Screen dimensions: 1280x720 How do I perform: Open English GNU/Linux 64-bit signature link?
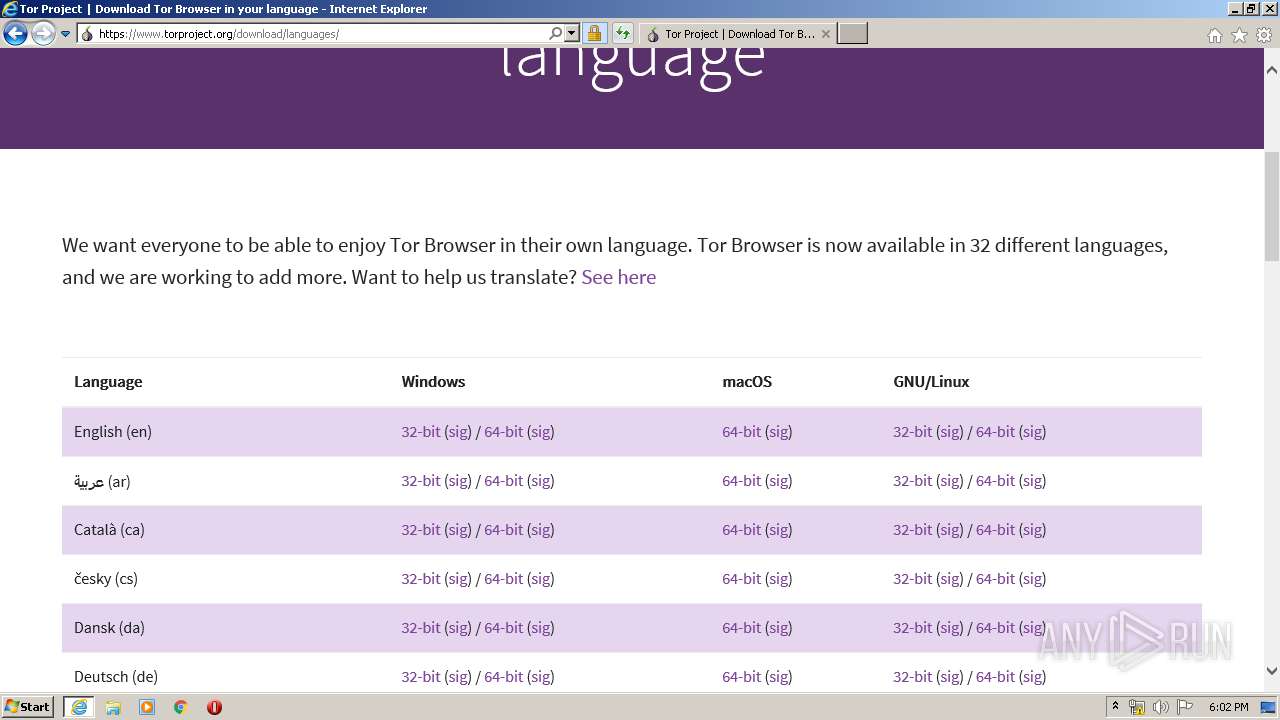1032,432
